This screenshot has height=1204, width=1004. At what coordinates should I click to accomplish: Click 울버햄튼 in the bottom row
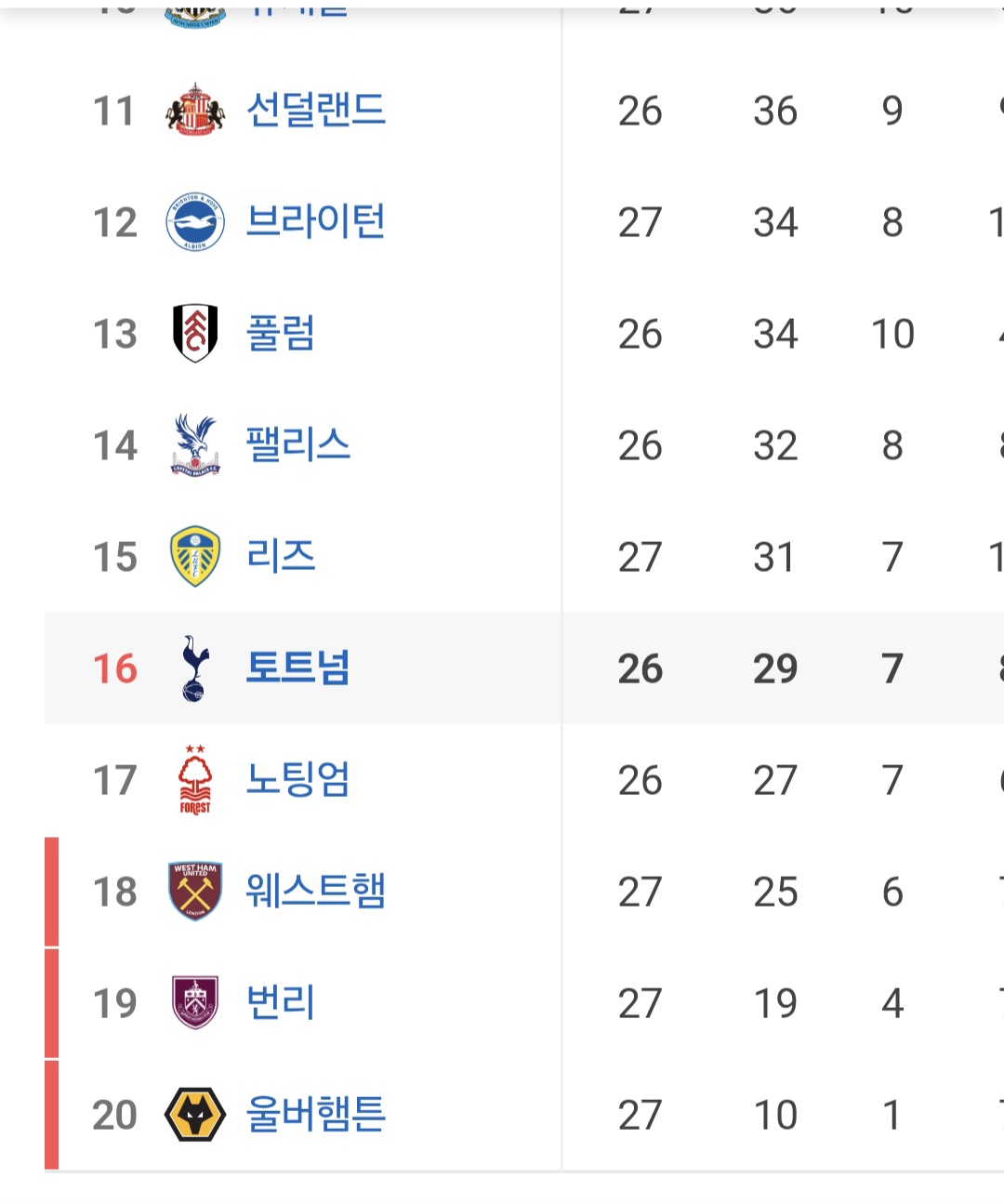pos(315,1114)
